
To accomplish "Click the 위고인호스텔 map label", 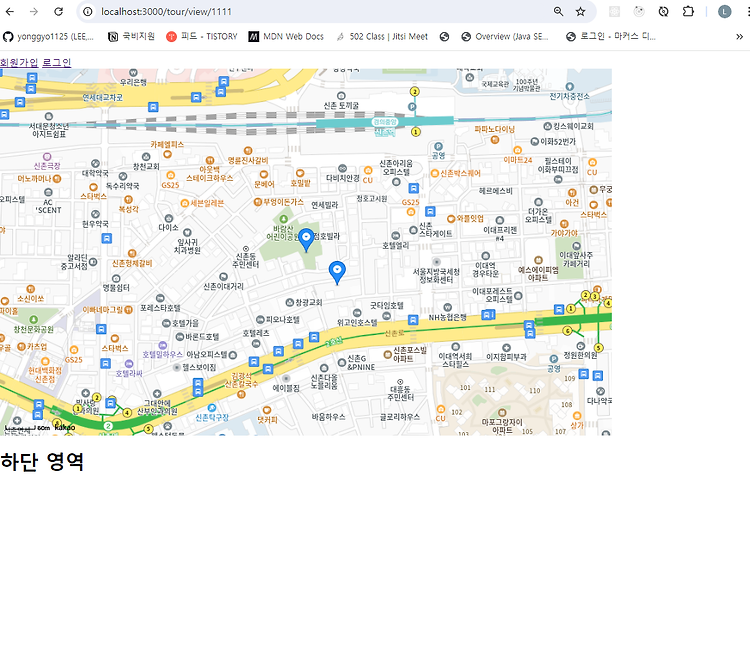I will coord(357,323).
